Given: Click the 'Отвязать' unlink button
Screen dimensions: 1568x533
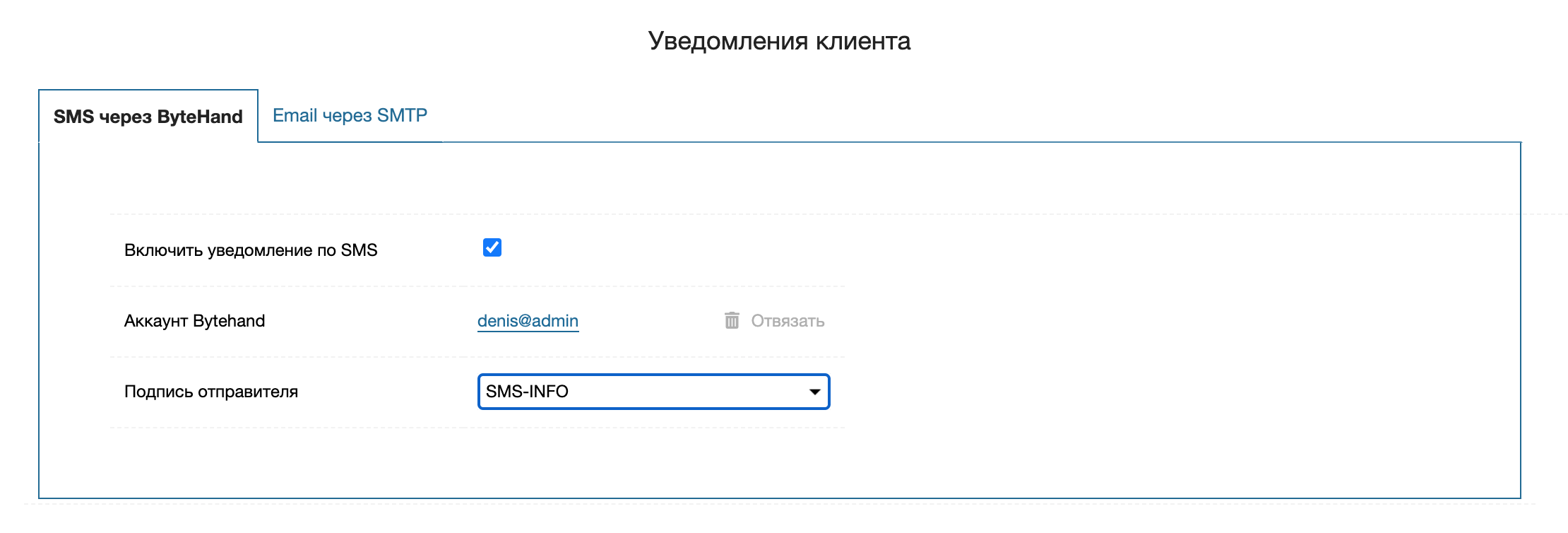Looking at the screenshot, I should click(x=787, y=321).
